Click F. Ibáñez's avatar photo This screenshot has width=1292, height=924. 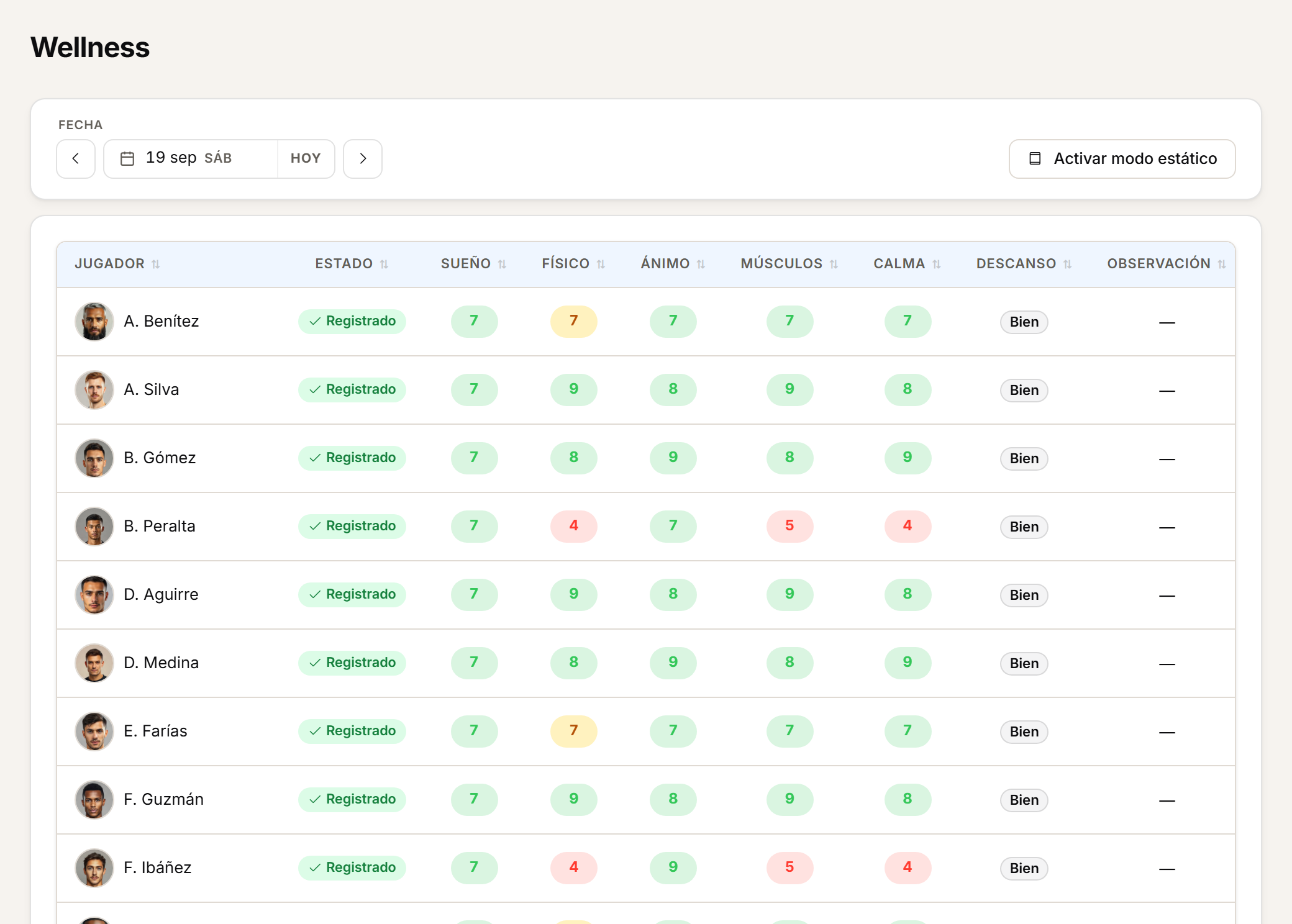(x=94, y=868)
